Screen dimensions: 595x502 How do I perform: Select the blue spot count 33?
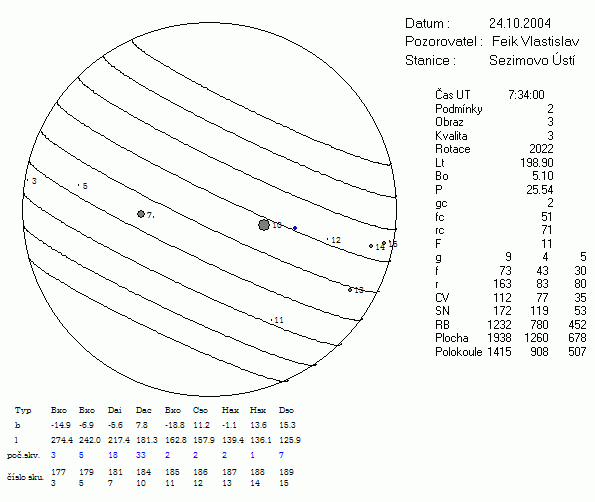click(x=141, y=455)
